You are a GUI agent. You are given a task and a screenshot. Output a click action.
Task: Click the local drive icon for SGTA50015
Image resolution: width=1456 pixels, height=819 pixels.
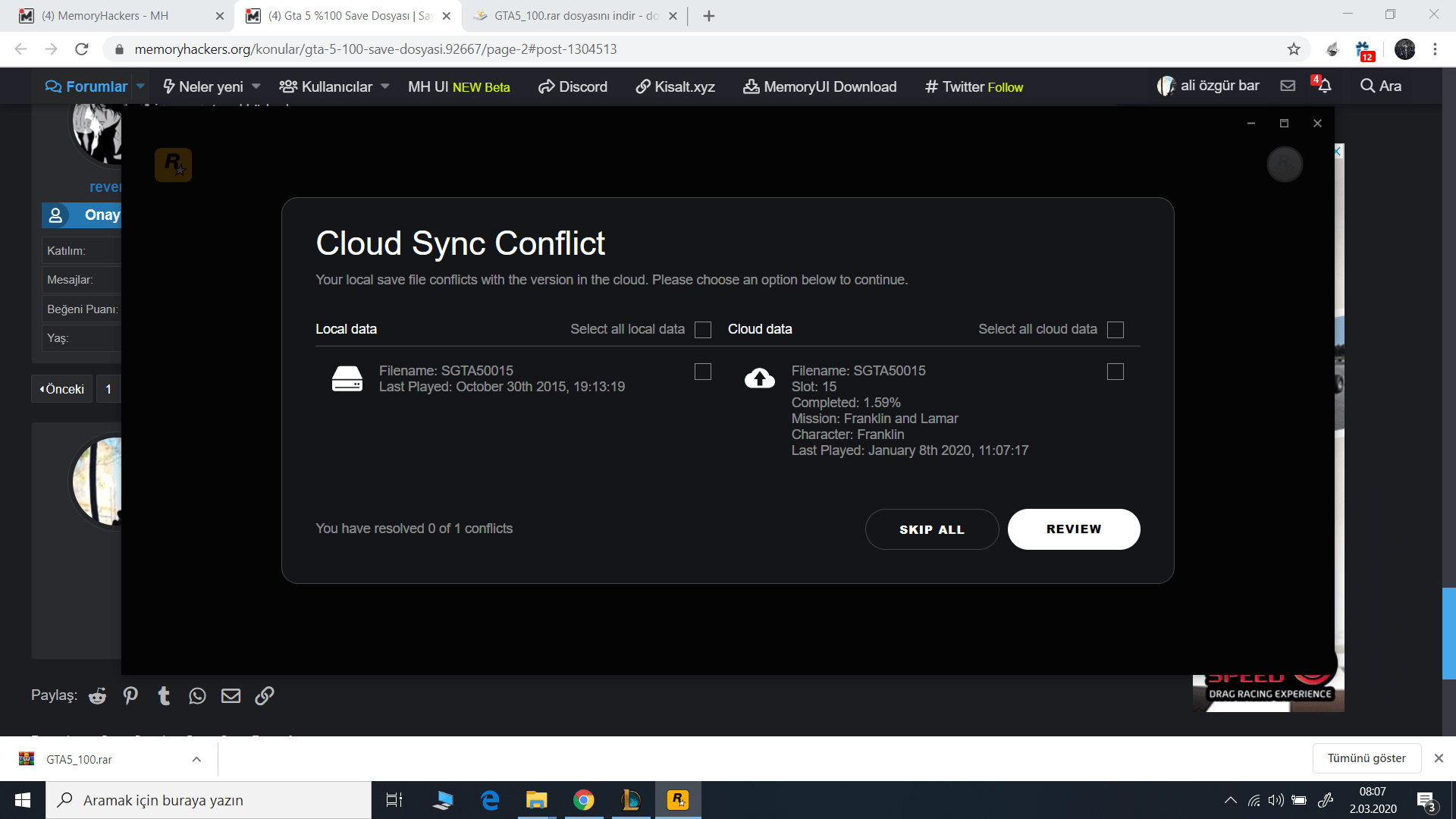[347, 378]
